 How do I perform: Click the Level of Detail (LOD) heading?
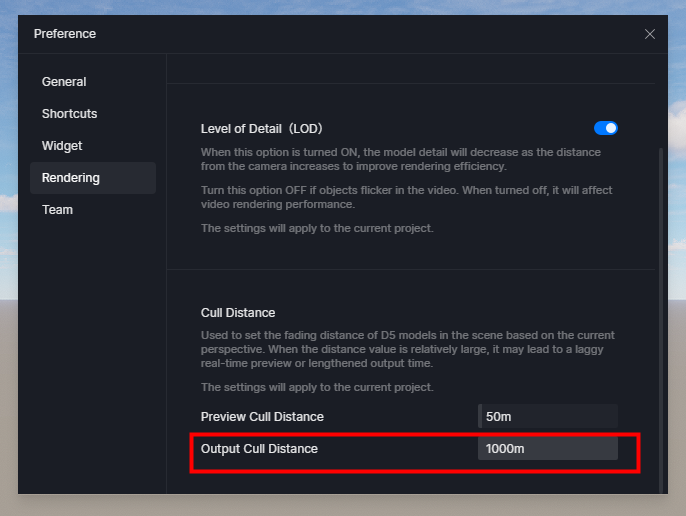click(x=261, y=129)
